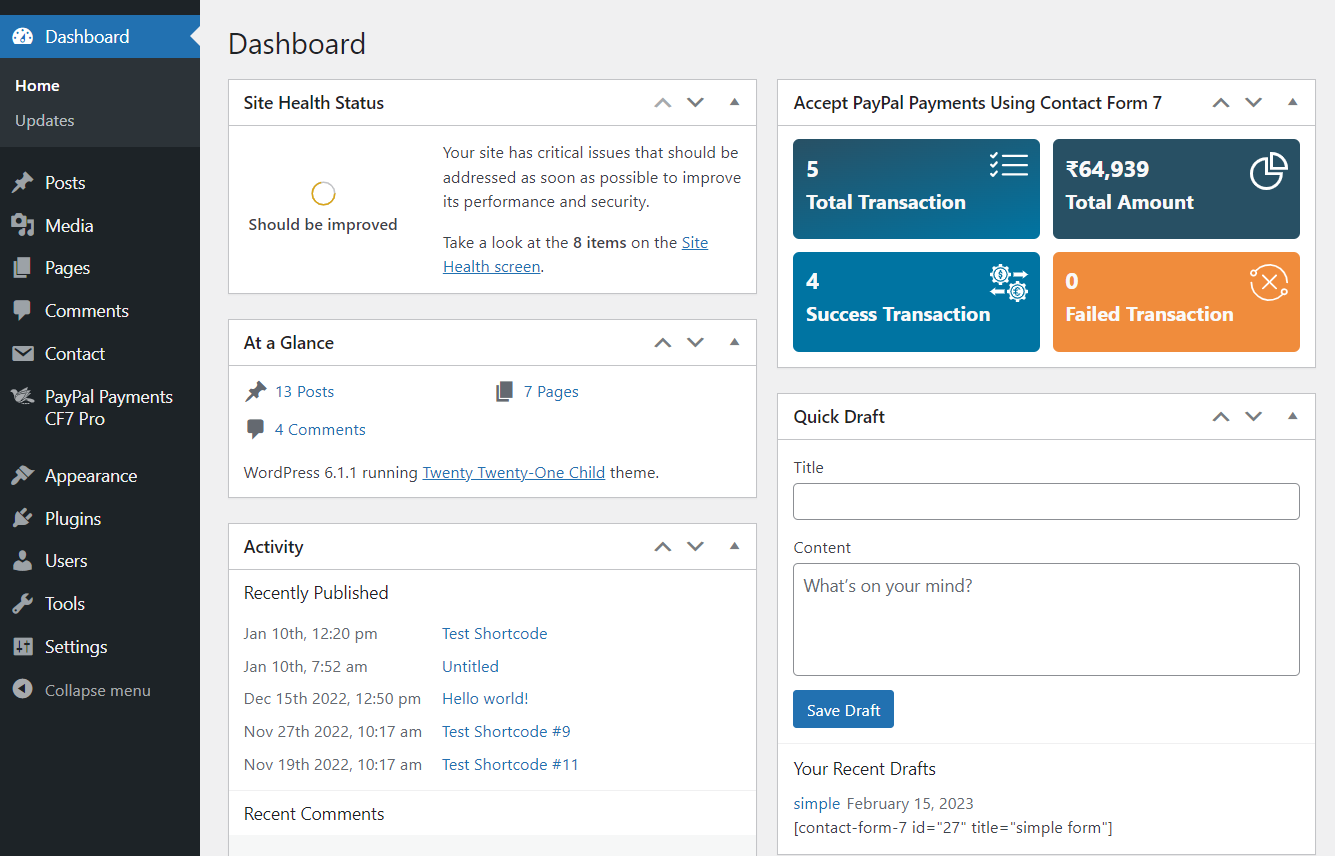Open the Updates submenu item
The image size is (1335, 856).
coord(45,120)
